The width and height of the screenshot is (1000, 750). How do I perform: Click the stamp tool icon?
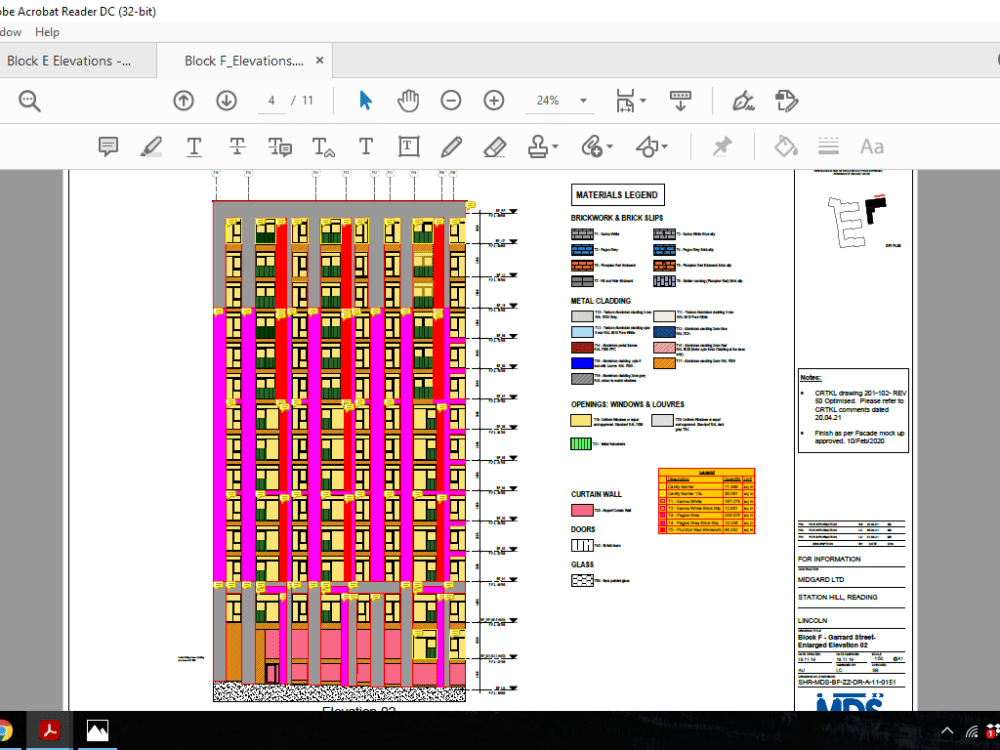tap(538, 147)
